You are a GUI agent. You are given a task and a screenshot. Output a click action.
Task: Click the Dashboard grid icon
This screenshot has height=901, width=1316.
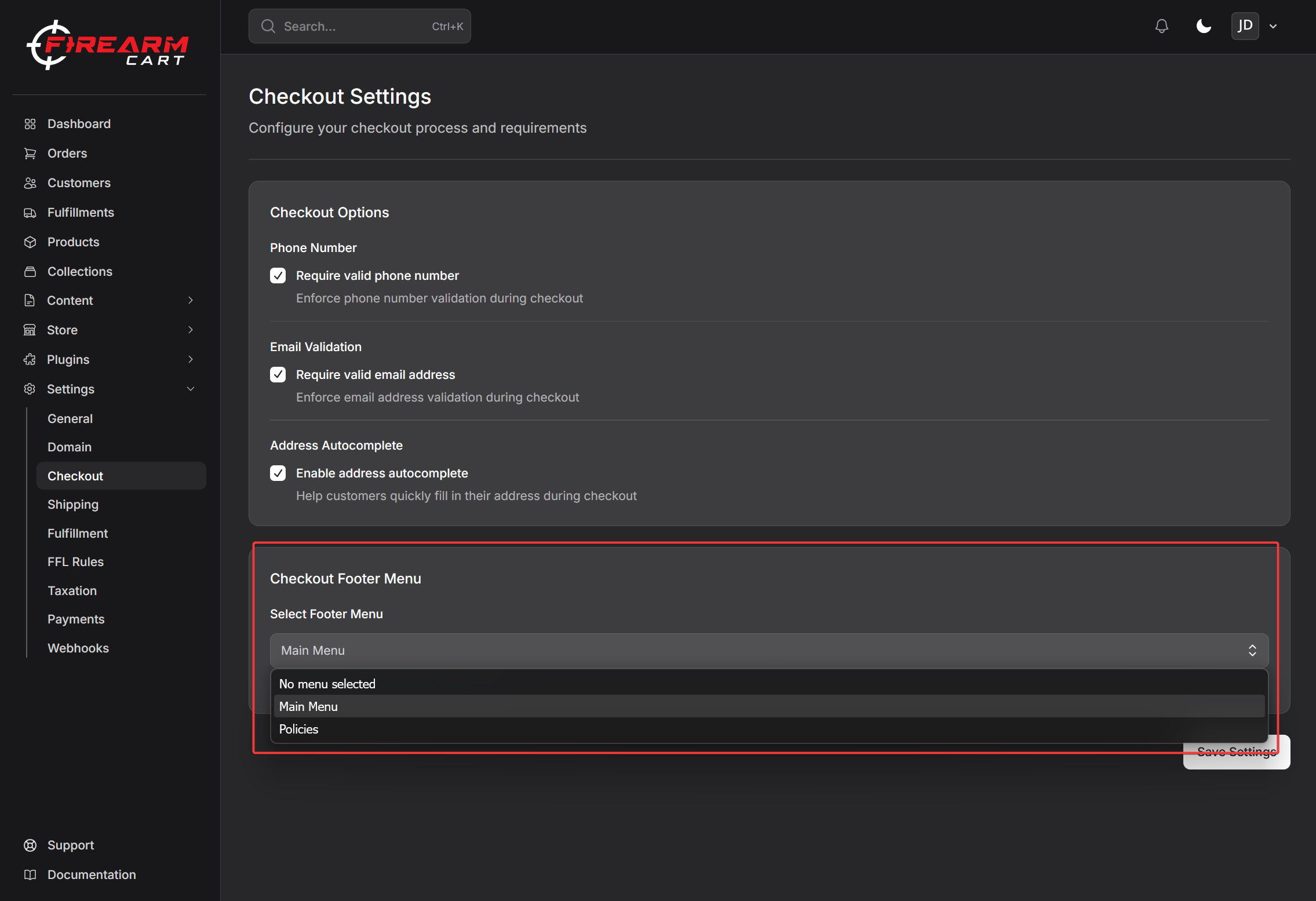pos(30,124)
